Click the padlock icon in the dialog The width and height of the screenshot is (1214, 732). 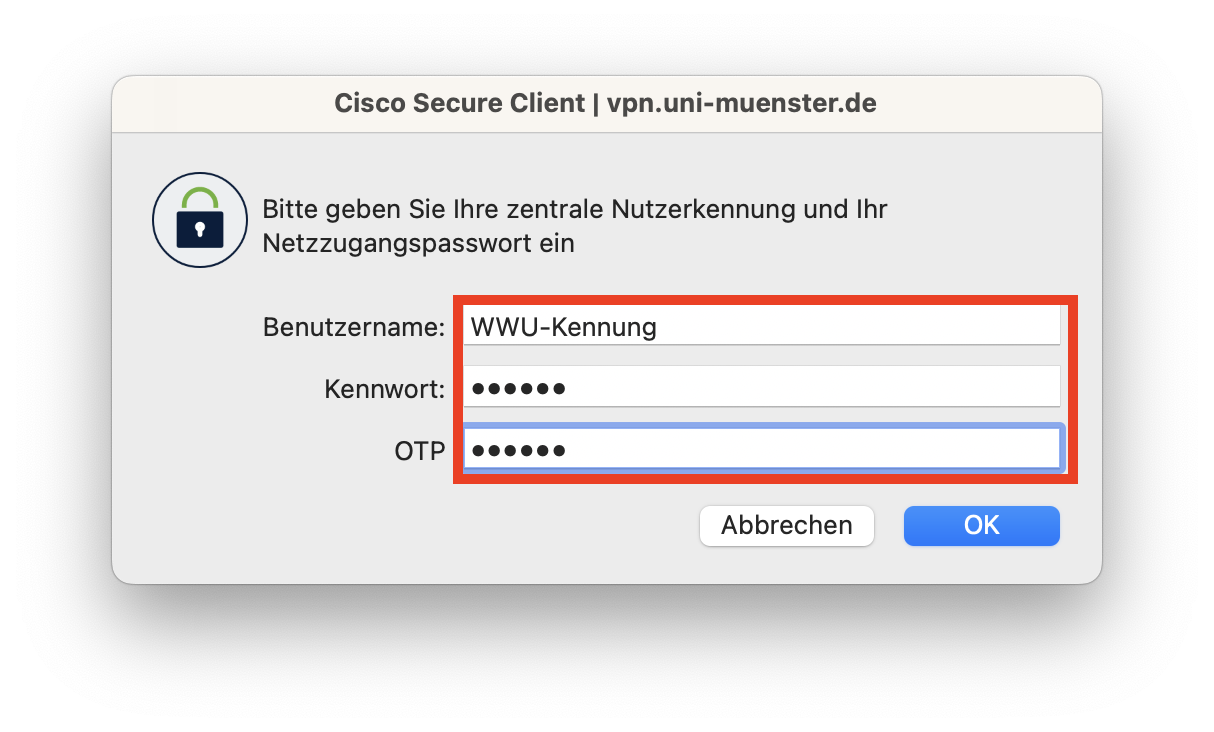pos(200,221)
